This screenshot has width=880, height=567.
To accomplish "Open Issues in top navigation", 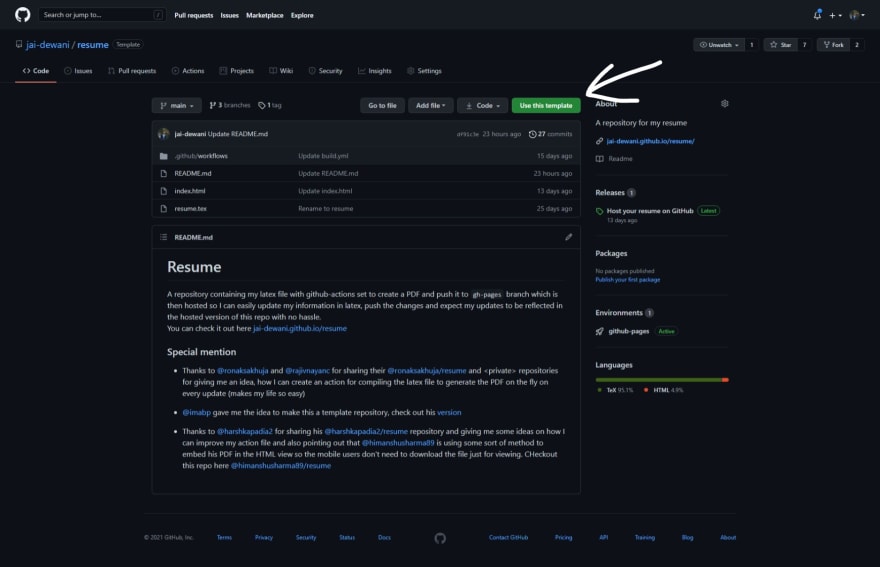I will click(x=230, y=15).
